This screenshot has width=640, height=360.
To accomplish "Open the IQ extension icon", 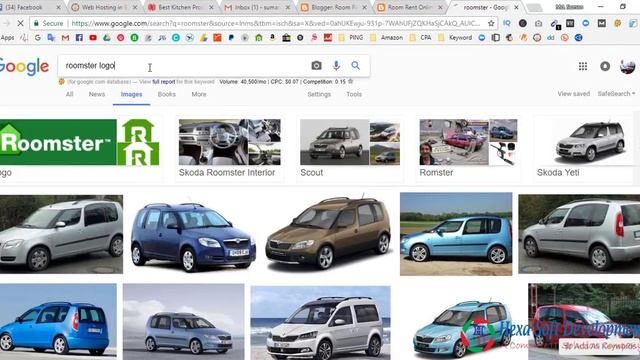I will click(x=507, y=24).
